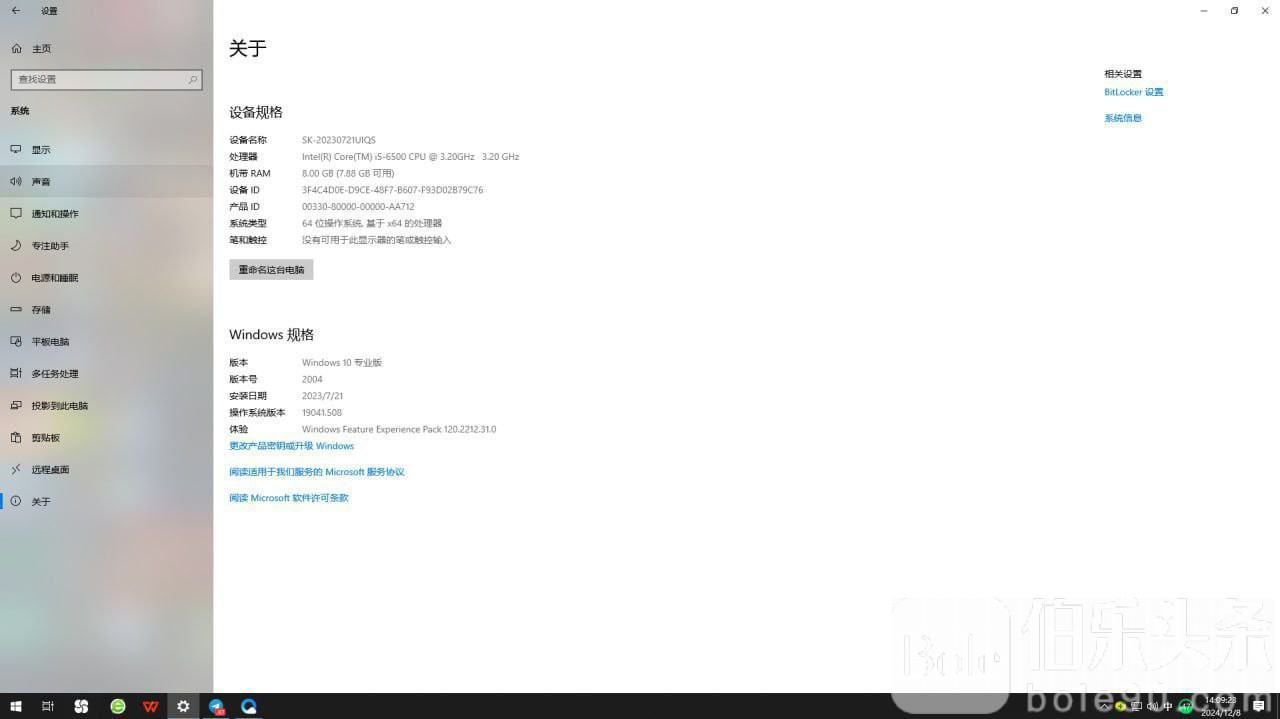
Task: Open the BitLocker 设置 link
Action: coord(1133,92)
